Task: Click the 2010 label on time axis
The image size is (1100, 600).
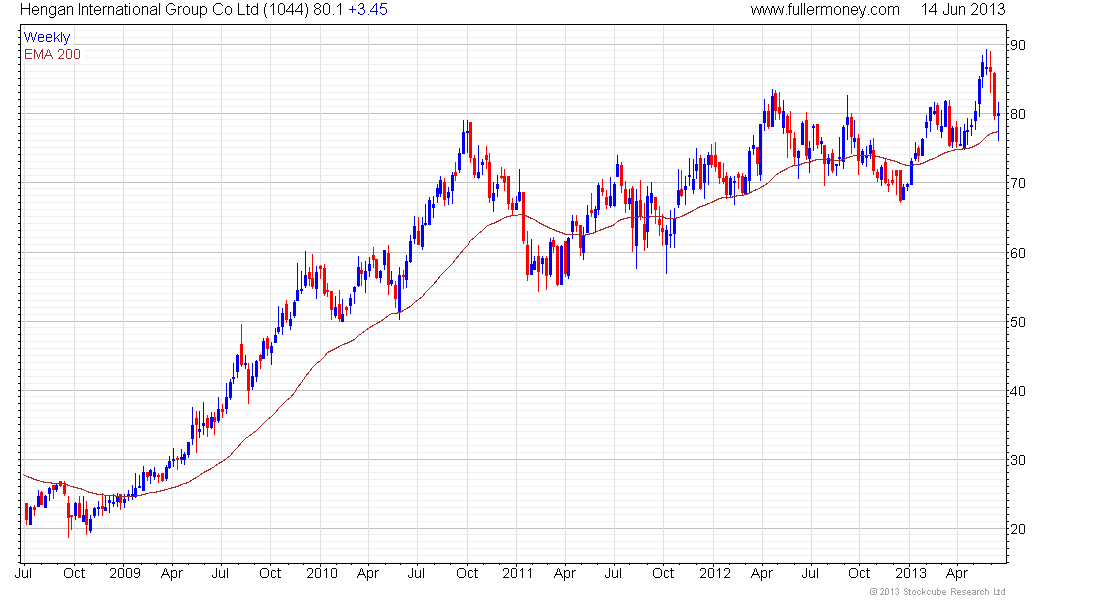Action: [321, 574]
